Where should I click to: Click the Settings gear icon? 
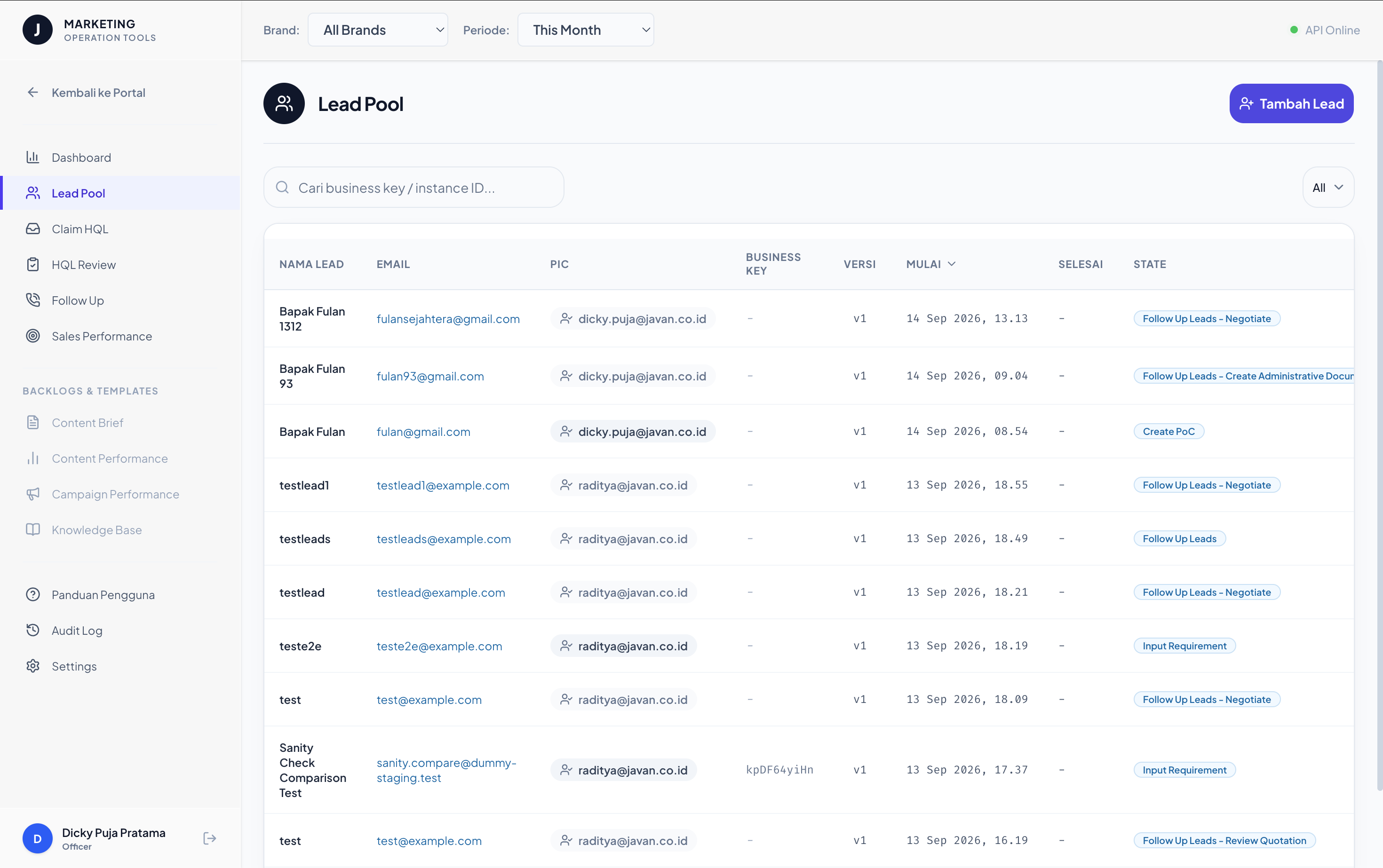pos(33,666)
